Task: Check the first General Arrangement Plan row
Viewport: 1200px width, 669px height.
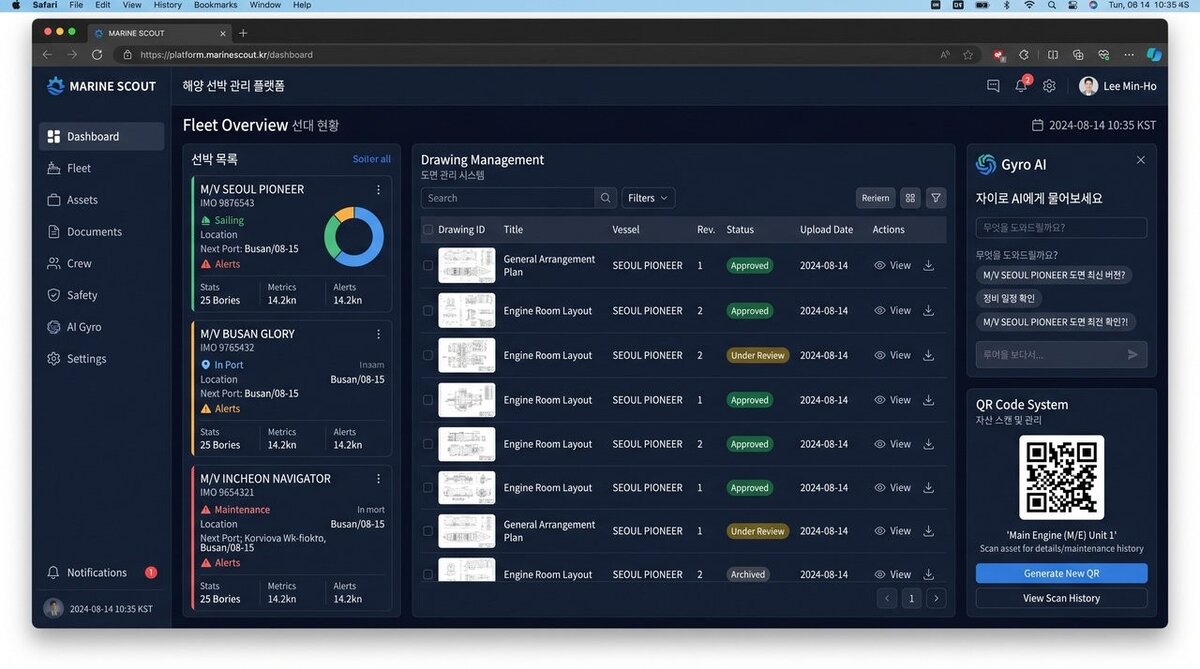Action: [428, 265]
